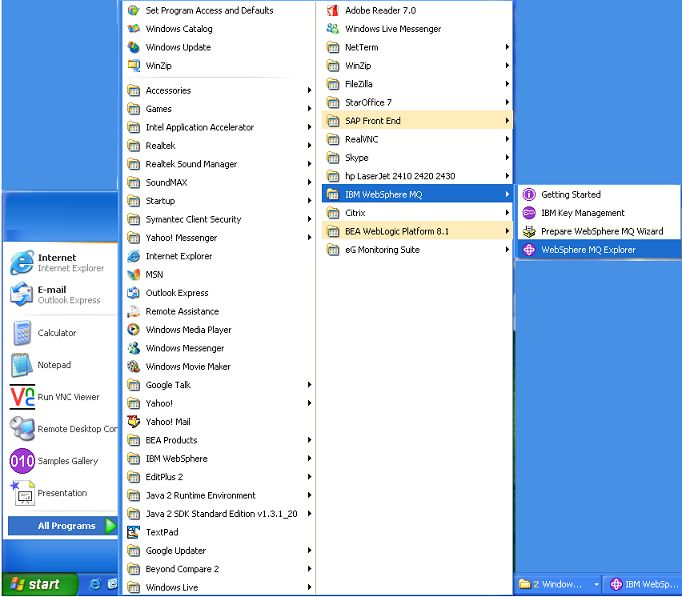Click the IBM Key Management icon
The height and width of the screenshot is (597, 682).
point(529,213)
